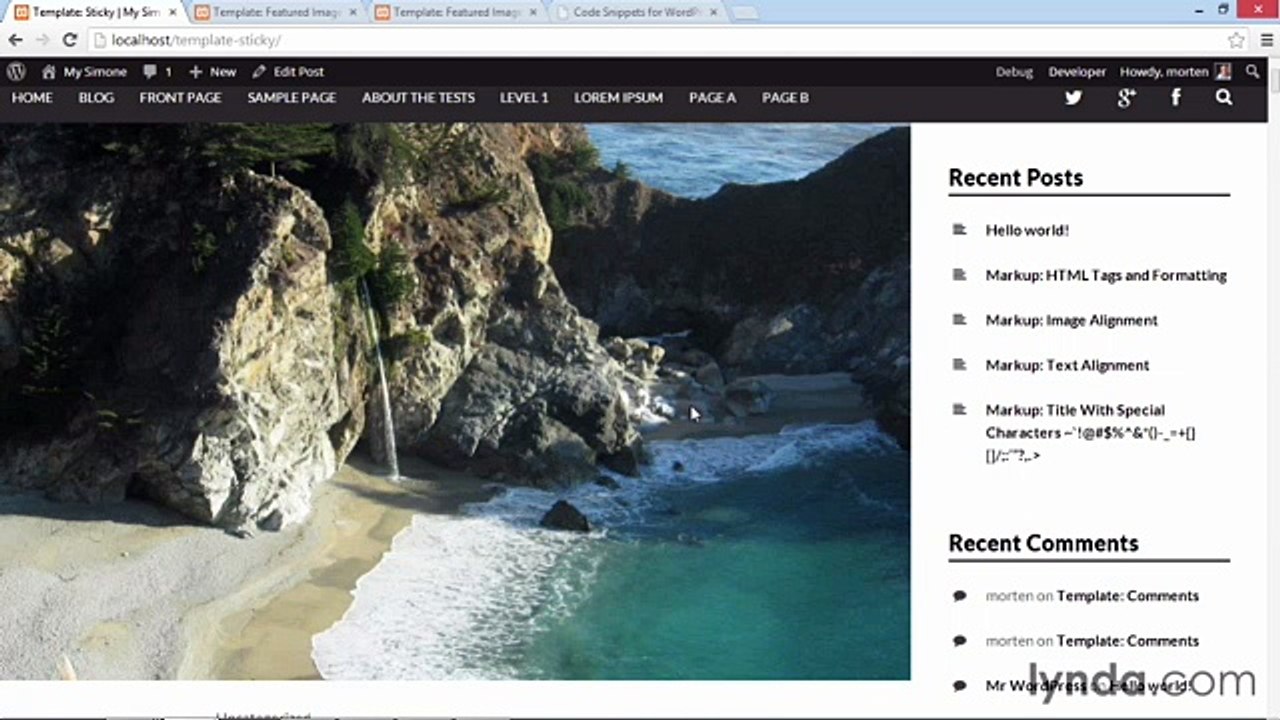Open PAGE A menu item
Image resolution: width=1280 pixels, height=720 pixels.
tap(712, 98)
